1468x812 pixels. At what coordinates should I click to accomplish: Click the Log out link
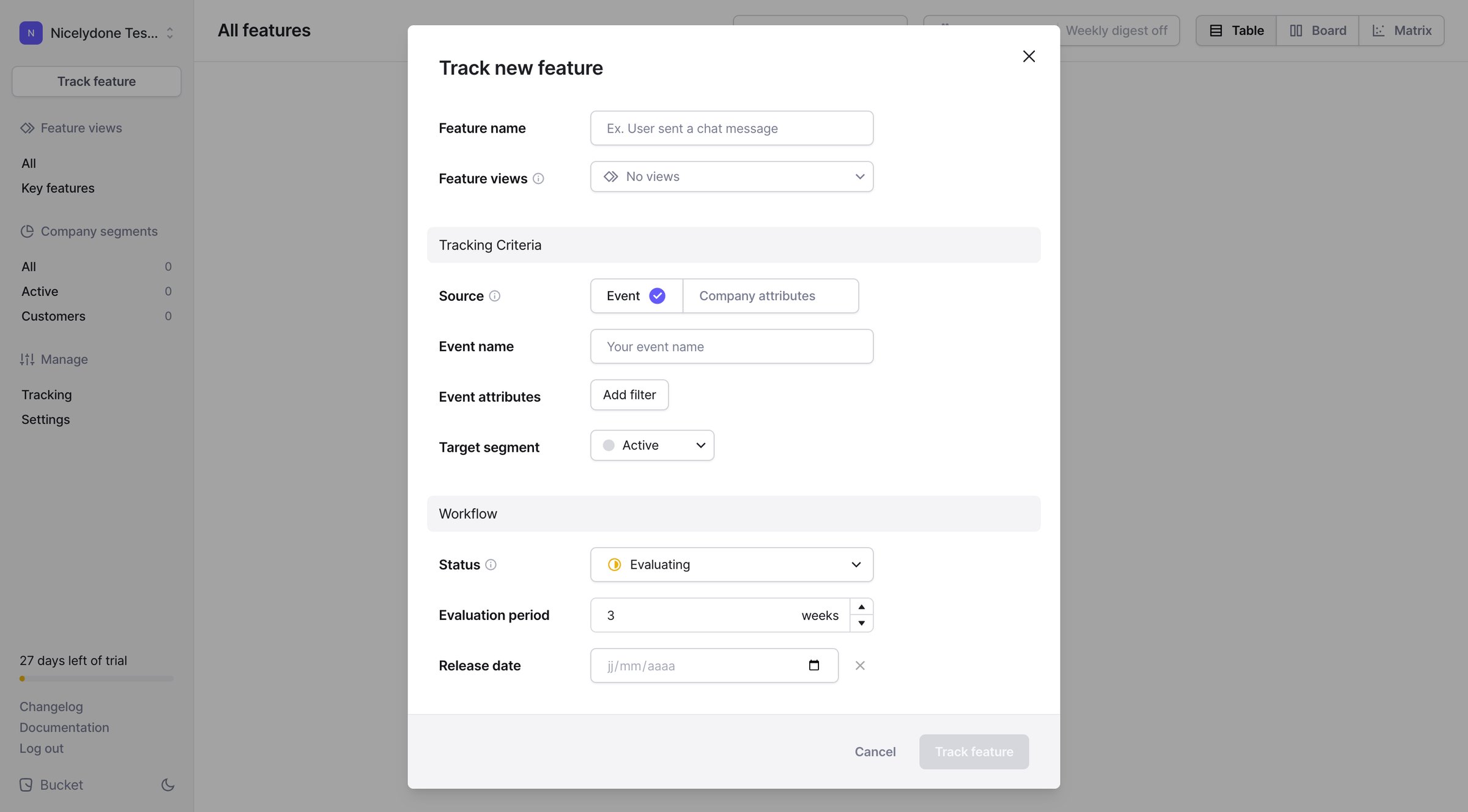(42, 748)
